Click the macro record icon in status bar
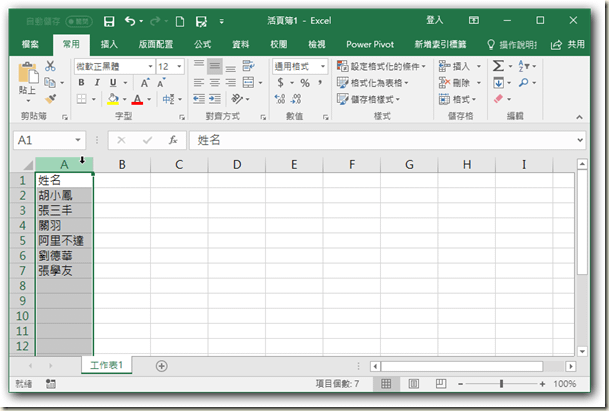Screen dimensions: 609x411 point(51,384)
